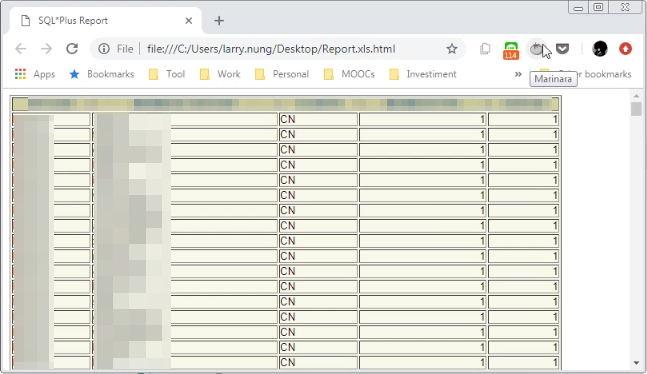This screenshot has width=647, height=374.
Task: Click the CN cell in first table row
Action: (318, 119)
